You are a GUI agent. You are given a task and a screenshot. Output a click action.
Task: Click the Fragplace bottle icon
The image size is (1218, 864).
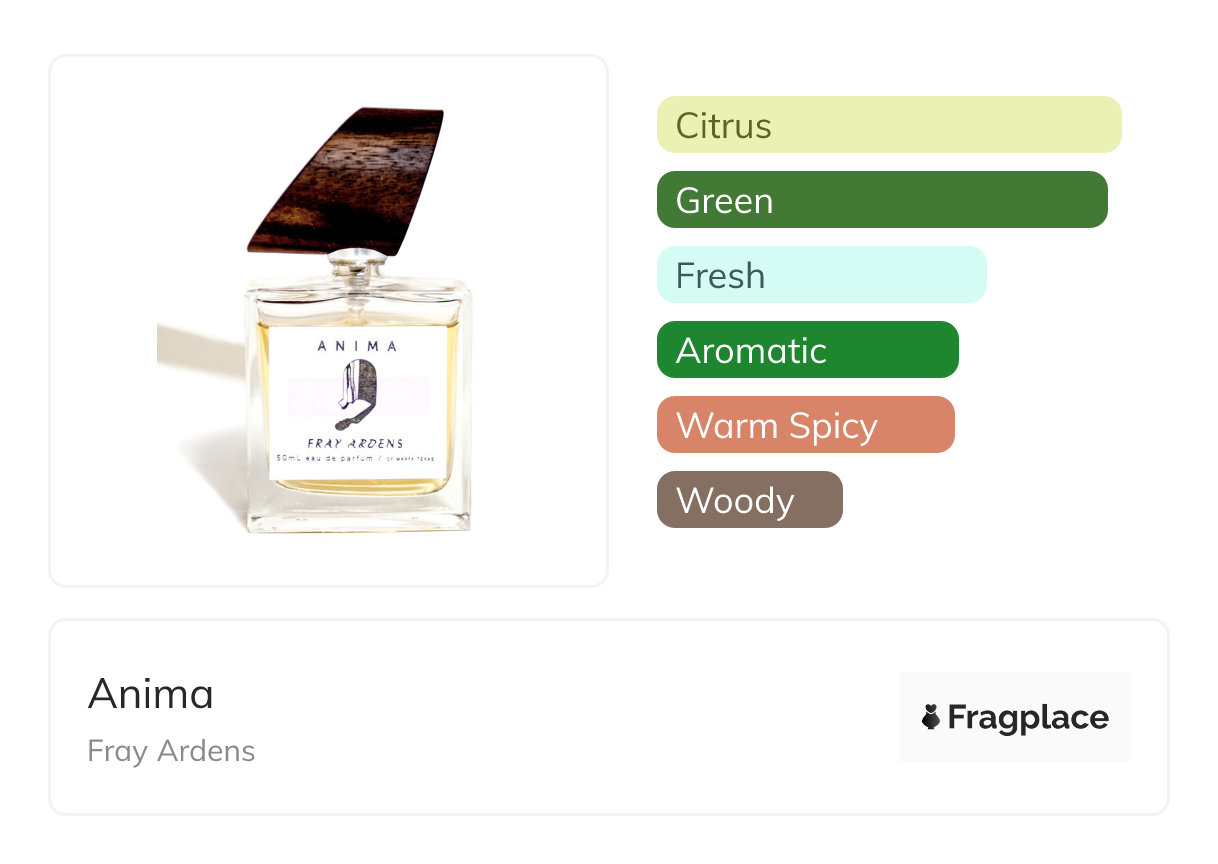(x=931, y=717)
